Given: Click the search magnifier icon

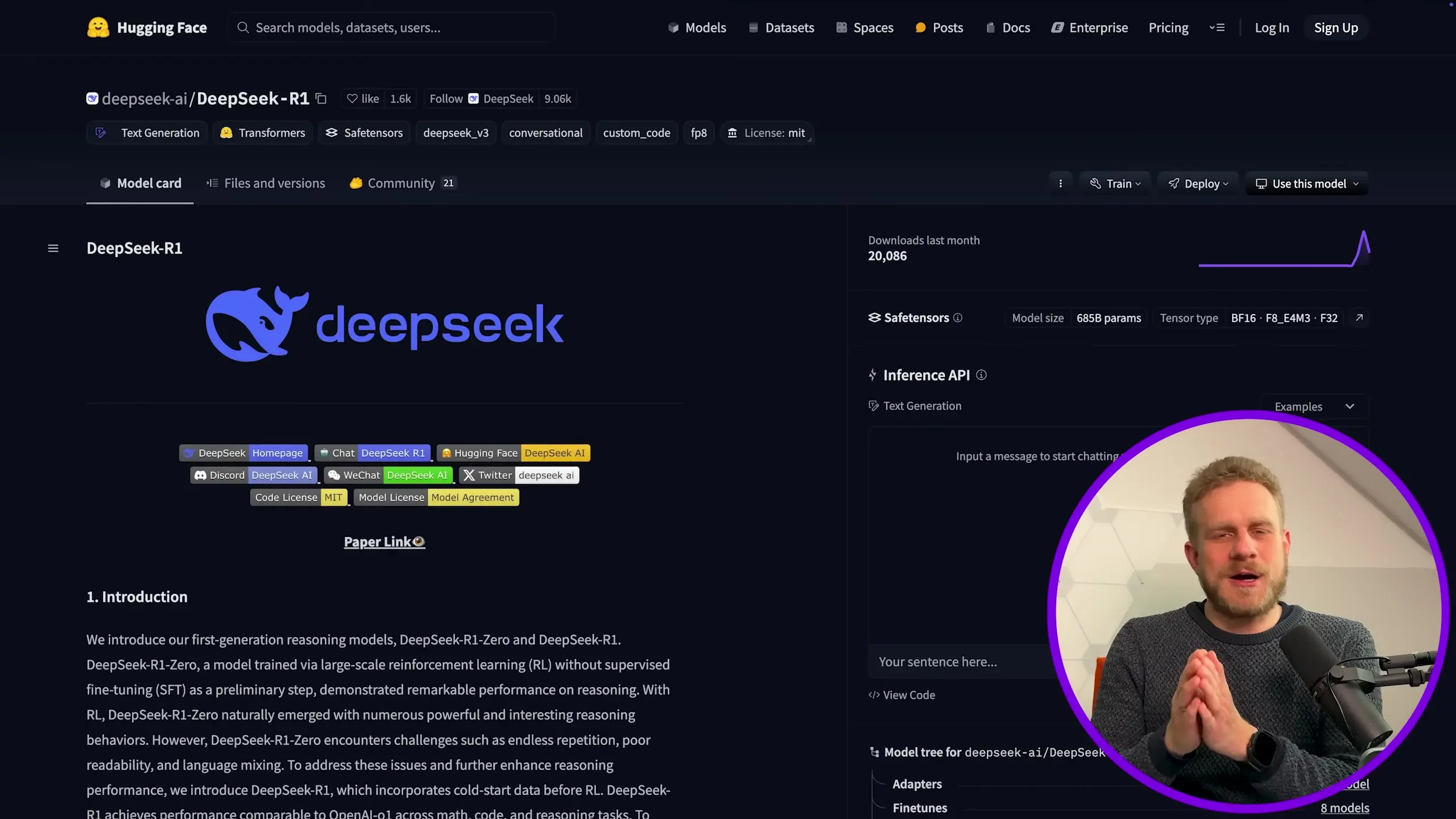Looking at the screenshot, I should 243,27.
